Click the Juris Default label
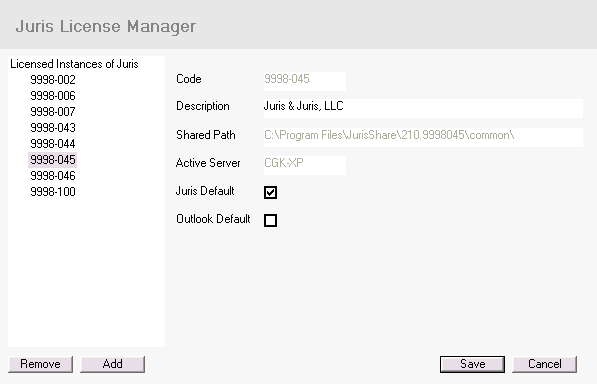 [205, 191]
